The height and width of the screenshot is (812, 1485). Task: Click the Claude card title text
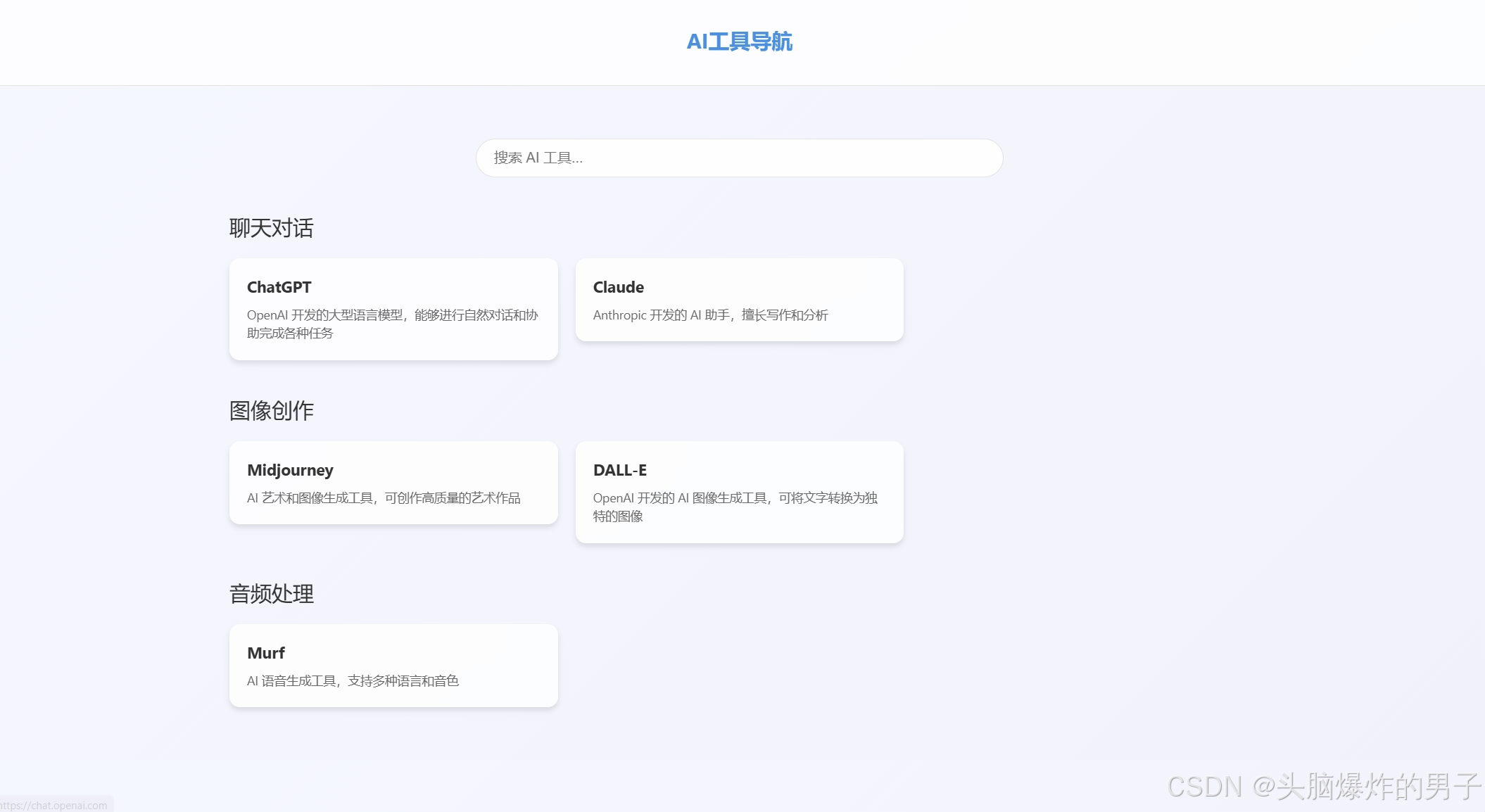(618, 287)
